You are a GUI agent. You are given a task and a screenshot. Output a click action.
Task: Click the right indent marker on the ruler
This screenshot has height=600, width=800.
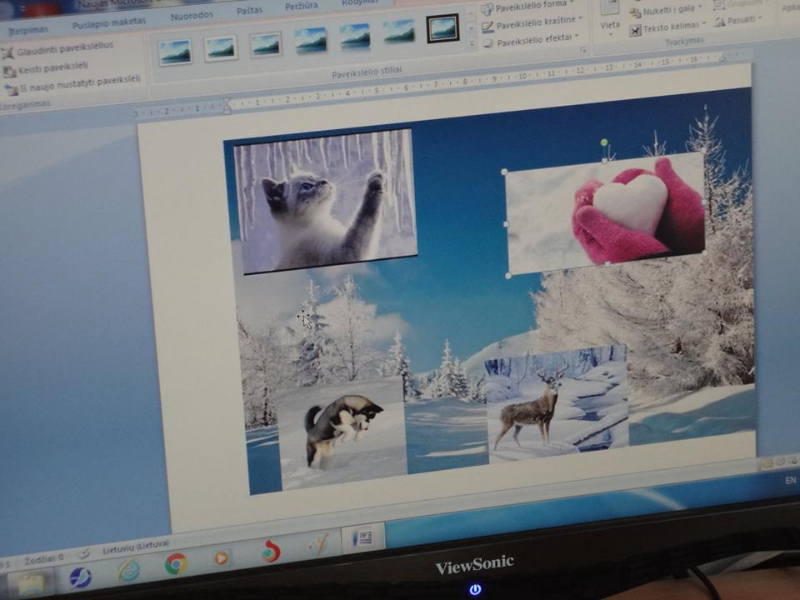[722, 59]
